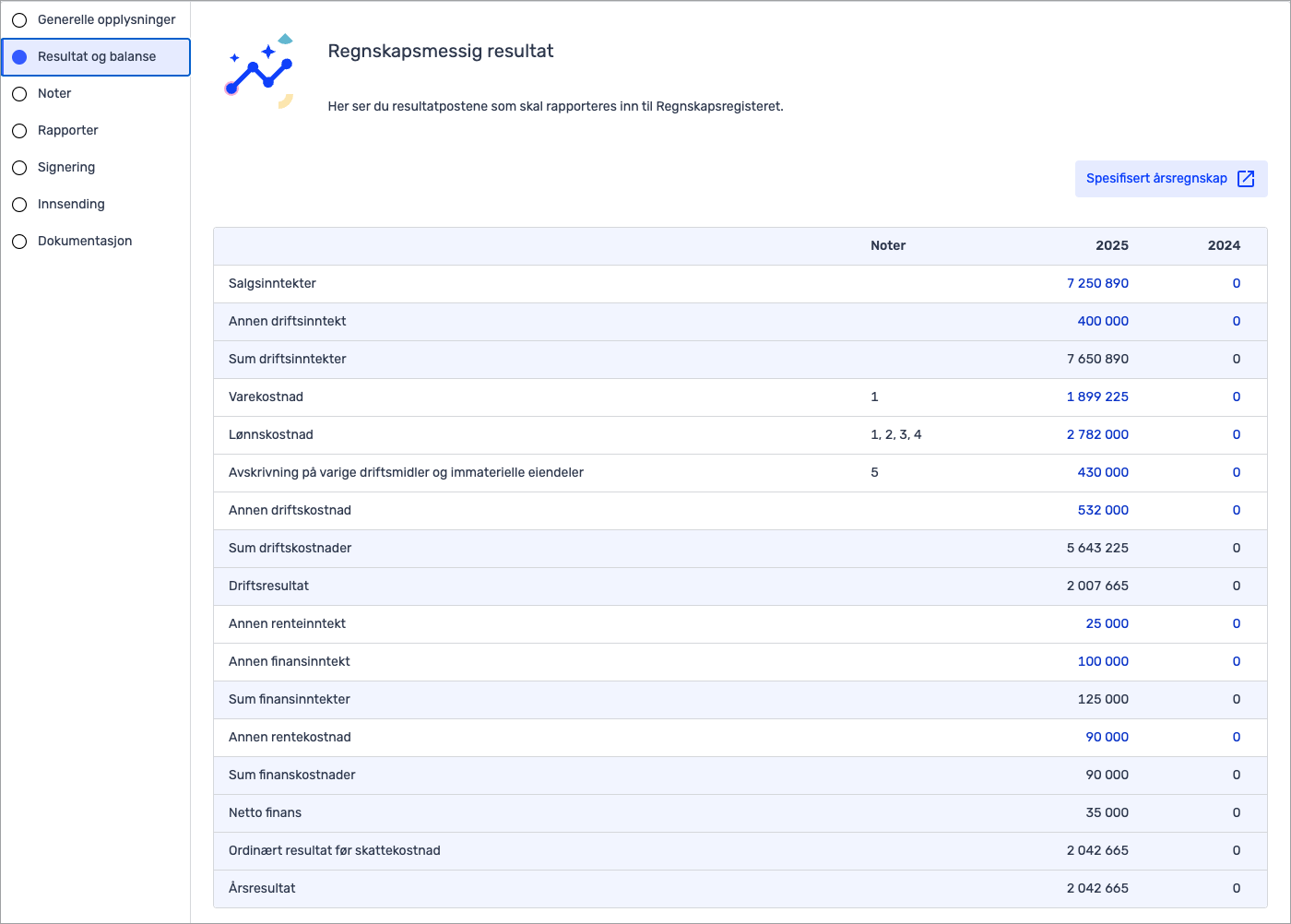1291x924 pixels.
Task: Click the Salgsinntekter 2024 value
Action: (x=1236, y=284)
